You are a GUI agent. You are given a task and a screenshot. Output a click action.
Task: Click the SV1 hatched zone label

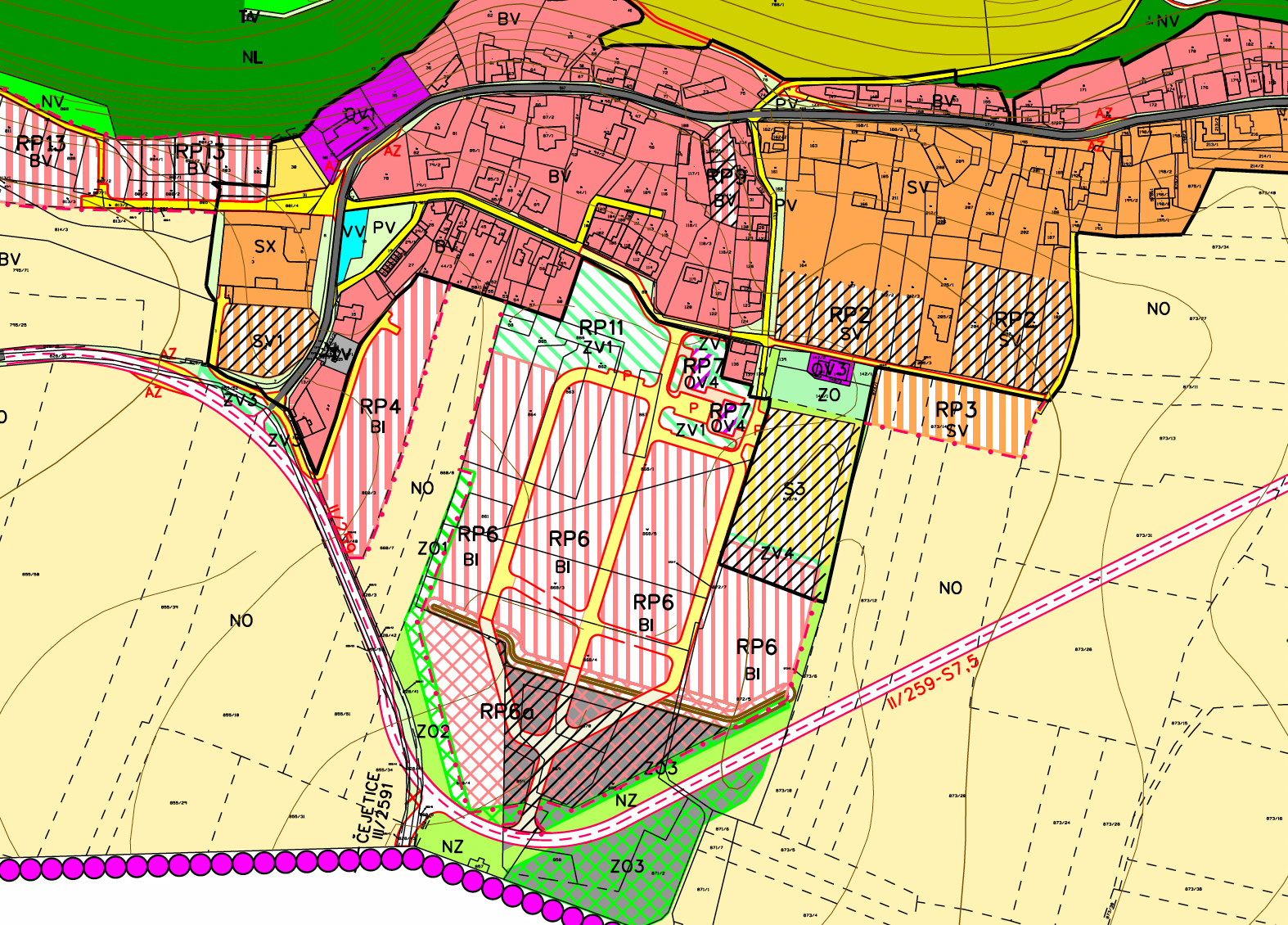(268, 341)
